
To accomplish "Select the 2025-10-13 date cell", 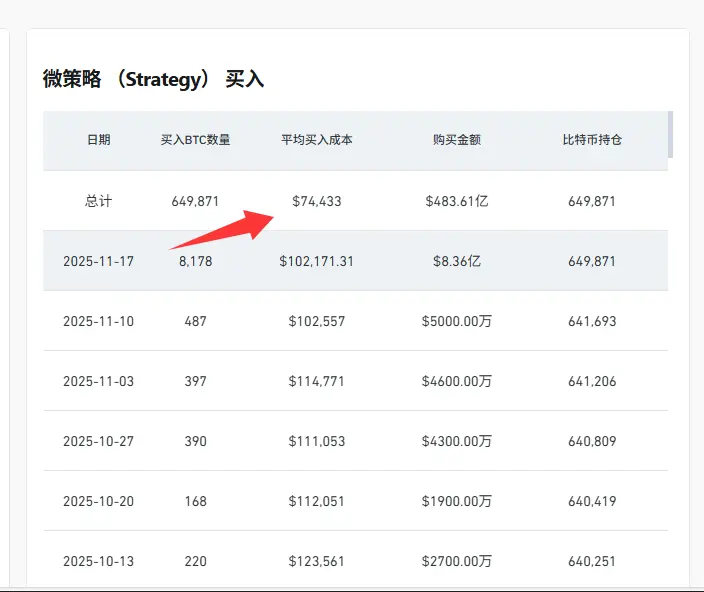I will point(98,561).
